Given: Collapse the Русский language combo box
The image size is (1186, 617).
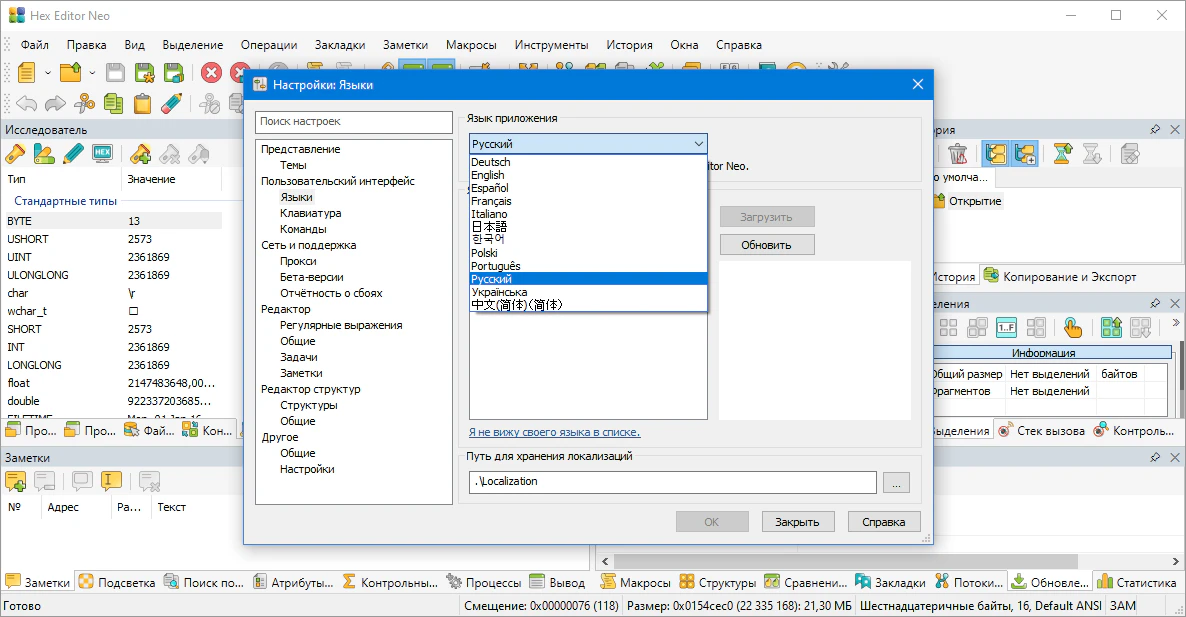Looking at the screenshot, I should pyautogui.click(x=698, y=144).
